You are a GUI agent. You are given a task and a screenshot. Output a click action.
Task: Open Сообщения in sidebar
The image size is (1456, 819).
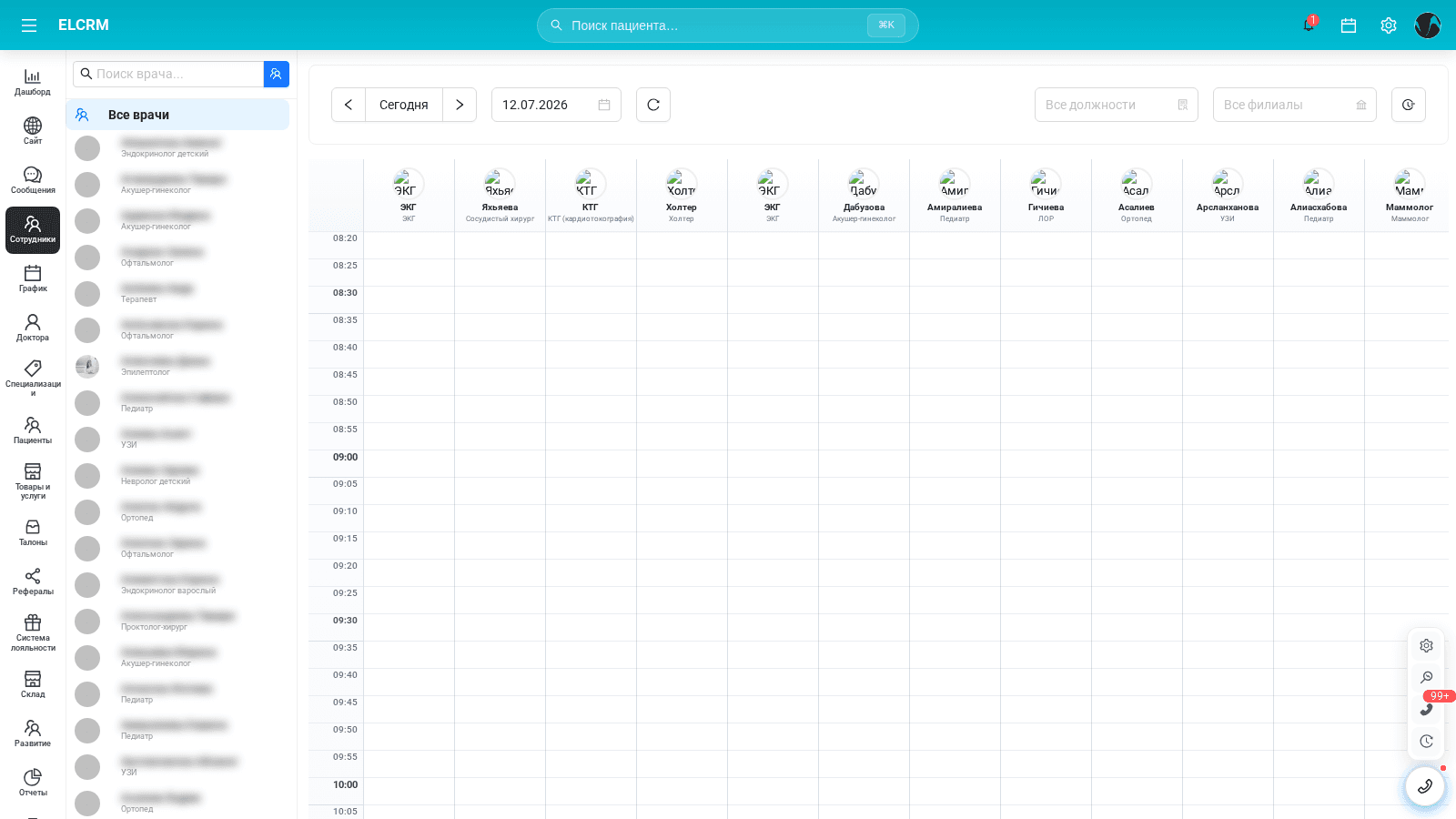(33, 180)
